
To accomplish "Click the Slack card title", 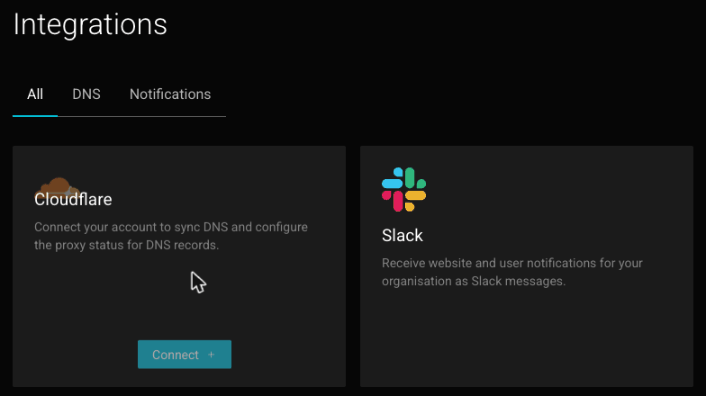I will pyautogui.click(x=402, y=235).
